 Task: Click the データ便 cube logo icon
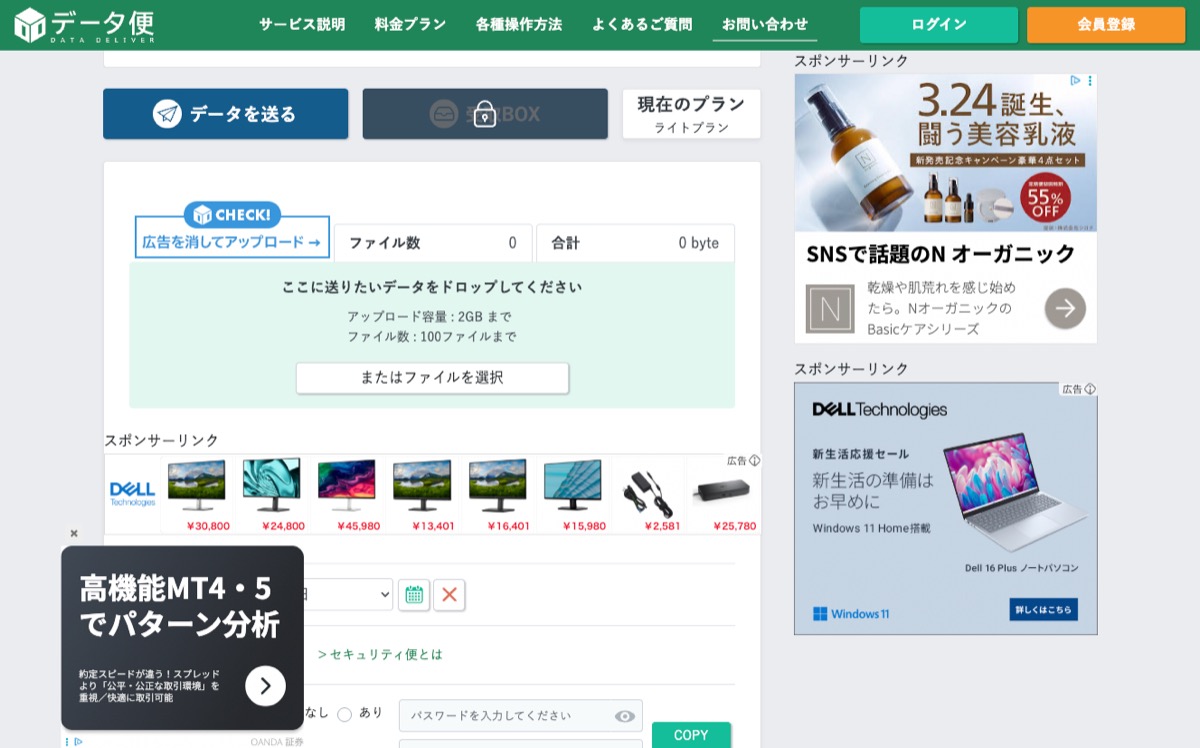click(x=32, y=24)
